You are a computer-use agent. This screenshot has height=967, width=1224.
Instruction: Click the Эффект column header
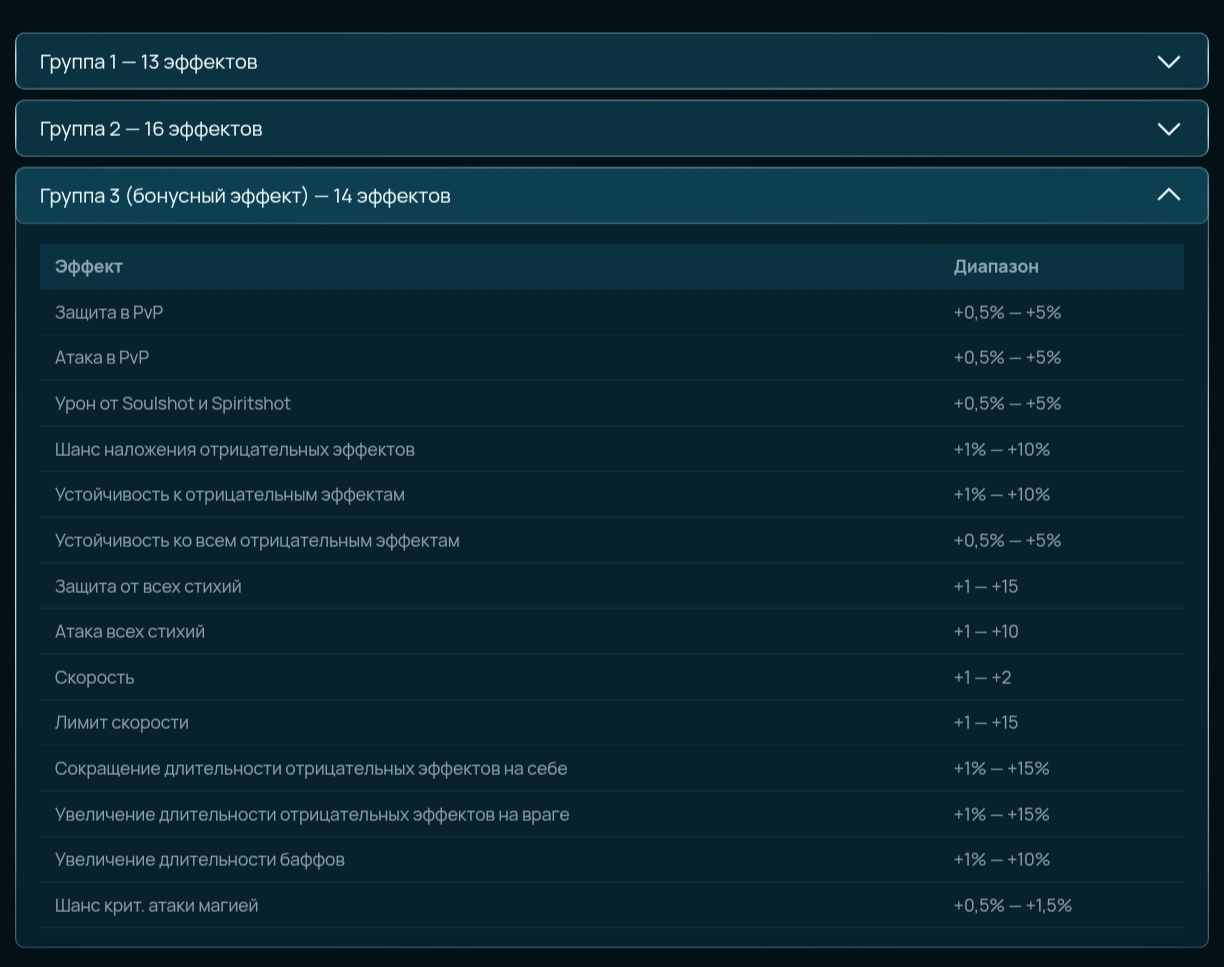[x=89, y=266]
